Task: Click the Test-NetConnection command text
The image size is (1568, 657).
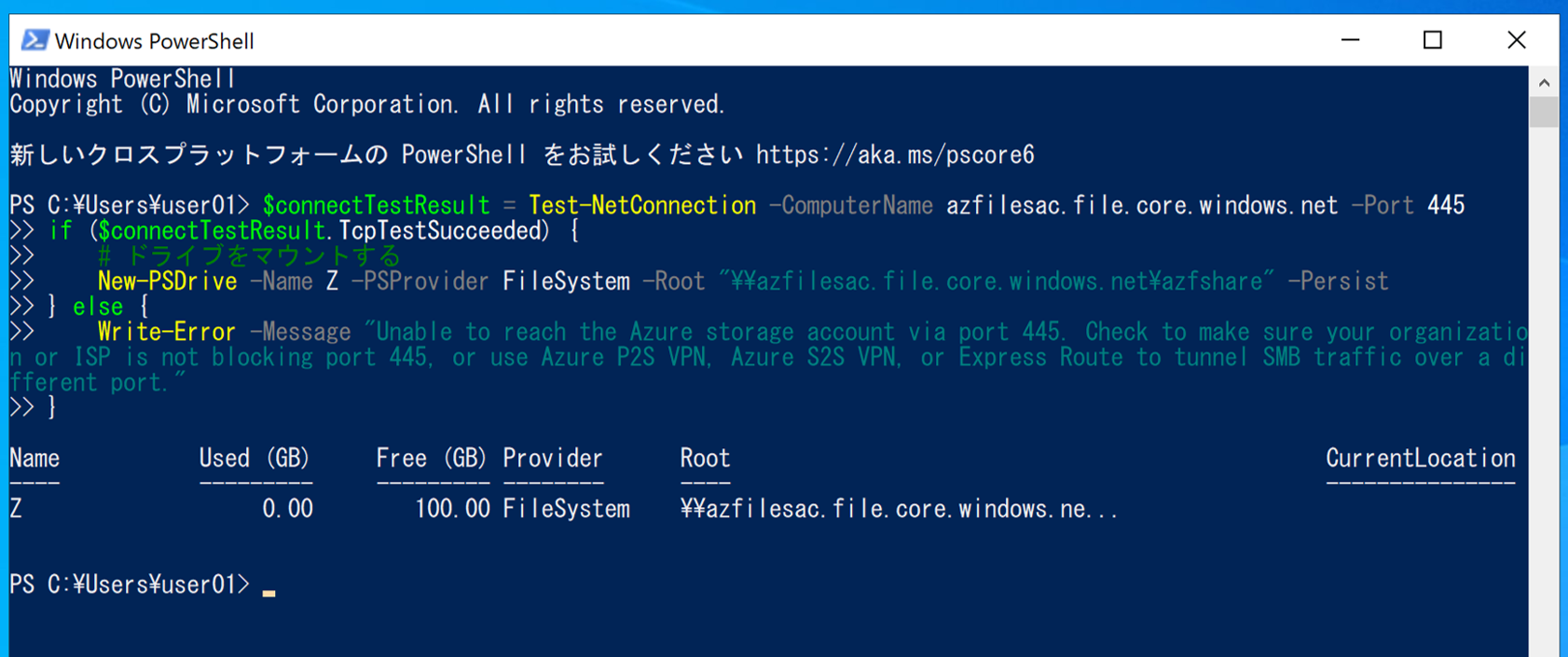Action: [642, 205]
